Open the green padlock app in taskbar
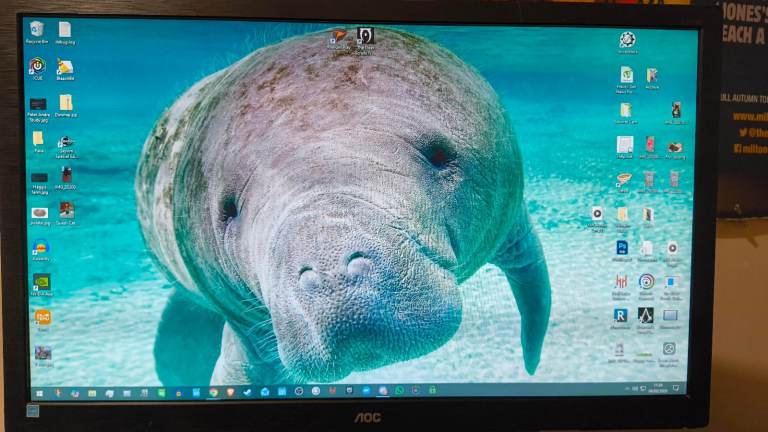The image size is (768, 432). click(432, 390)
